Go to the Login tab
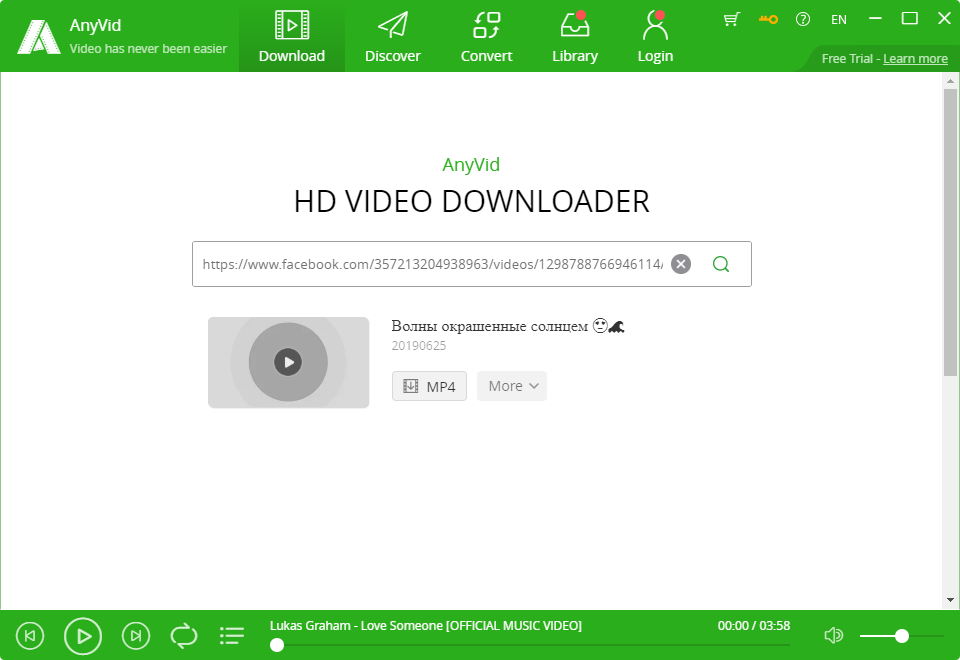 pos(655,36)
